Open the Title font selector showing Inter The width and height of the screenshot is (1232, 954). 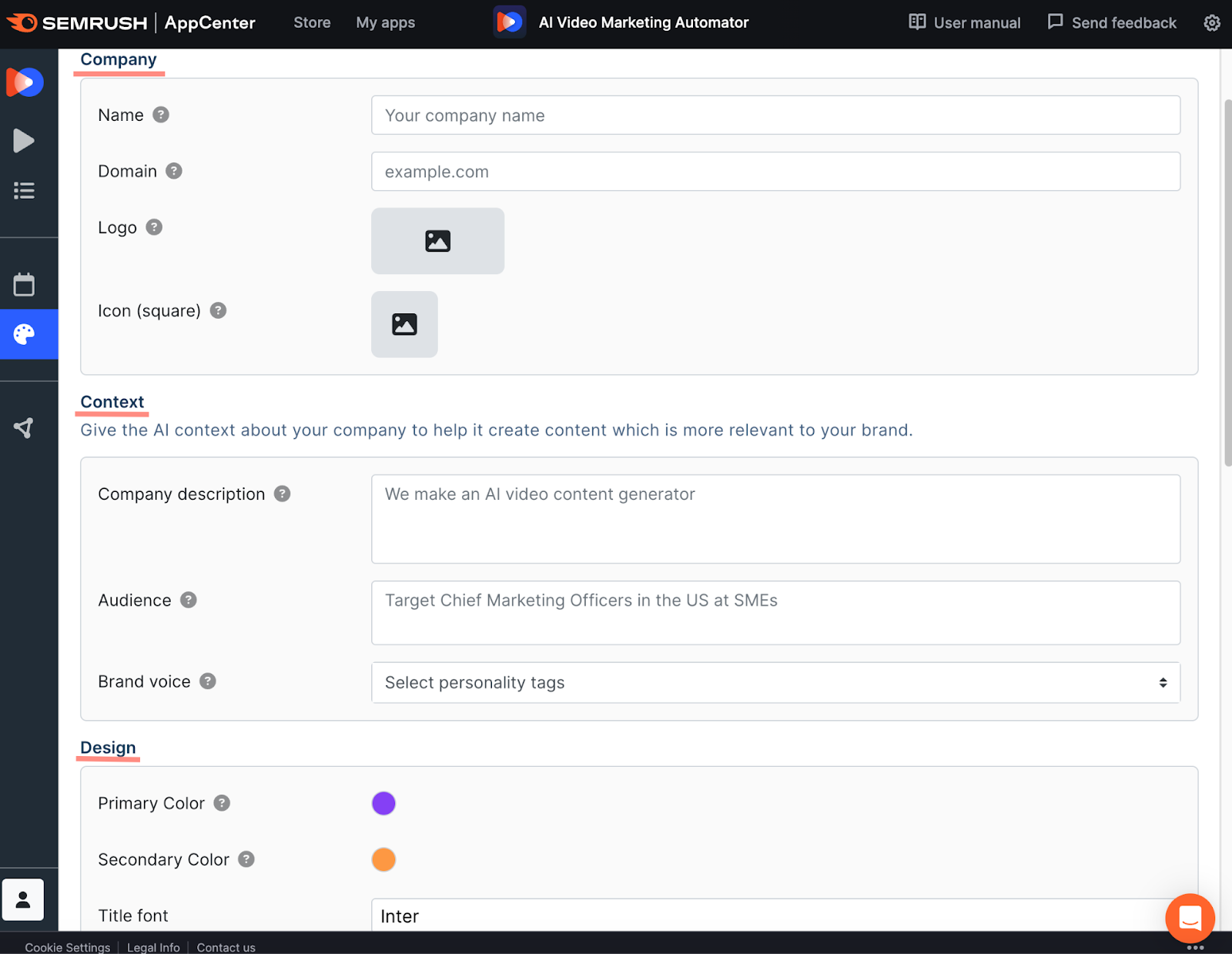tap(775, 916)
